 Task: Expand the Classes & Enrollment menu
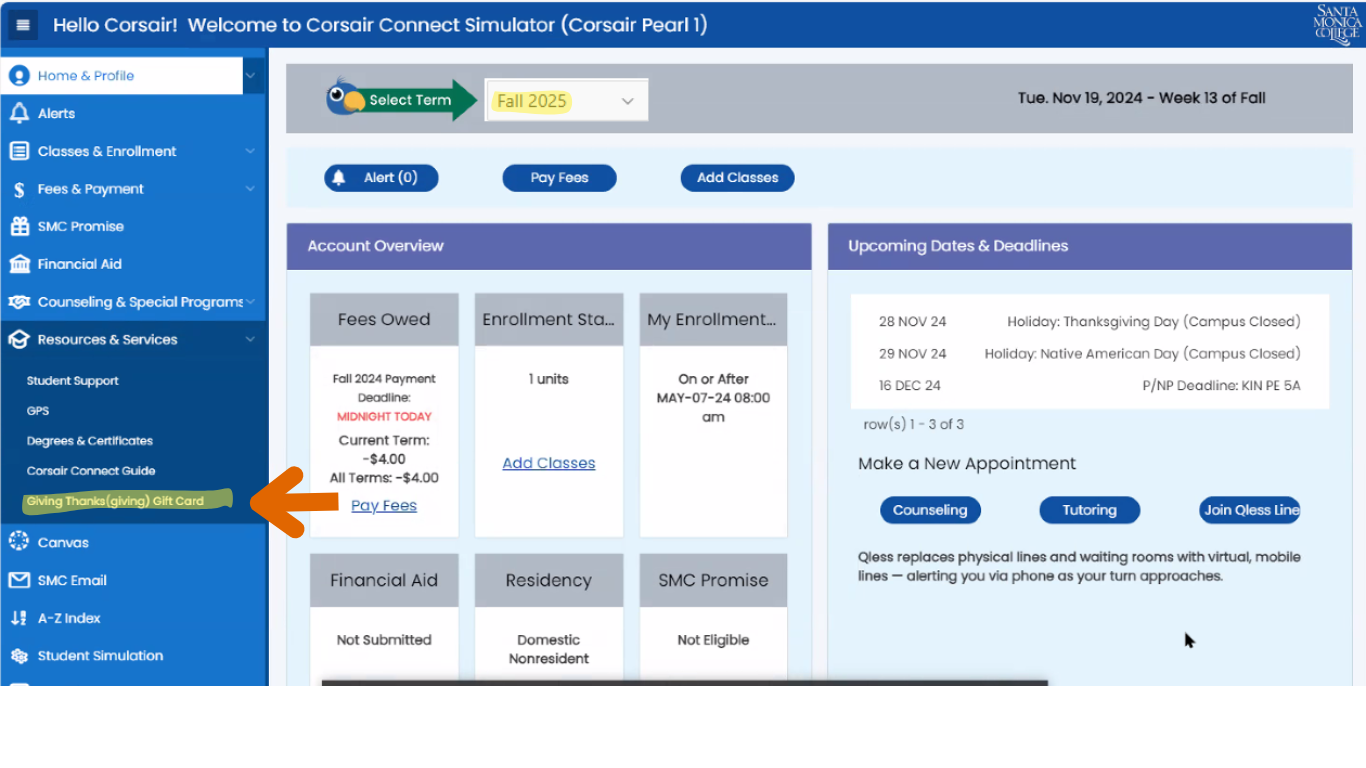[x=249, y=151]
